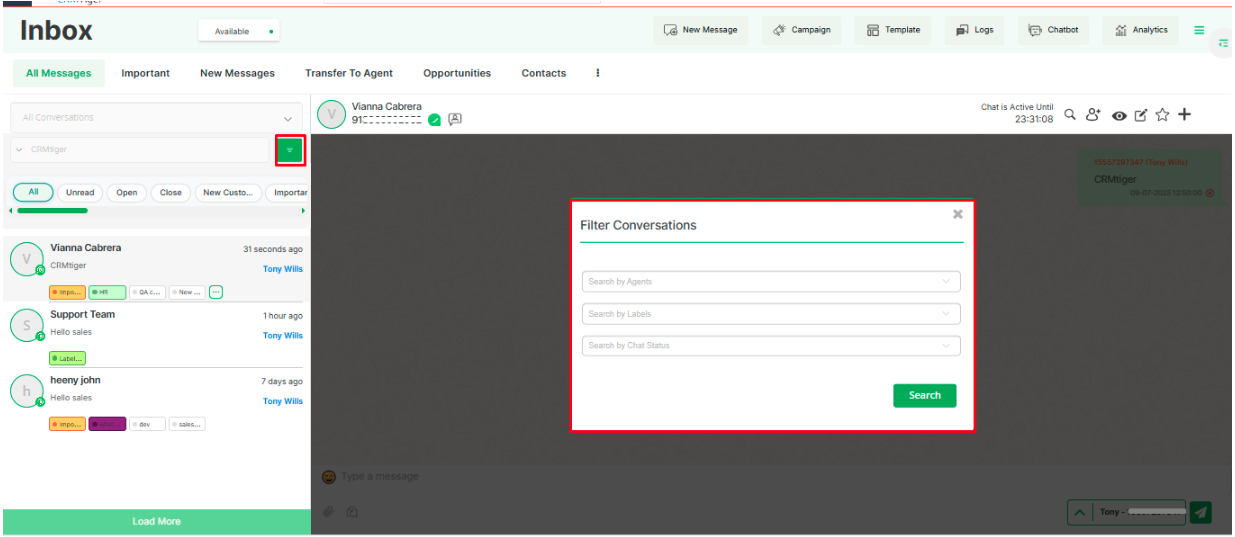Click the h avatar of heeny john
Screen dimensions: 1235x537
[26, 391]
